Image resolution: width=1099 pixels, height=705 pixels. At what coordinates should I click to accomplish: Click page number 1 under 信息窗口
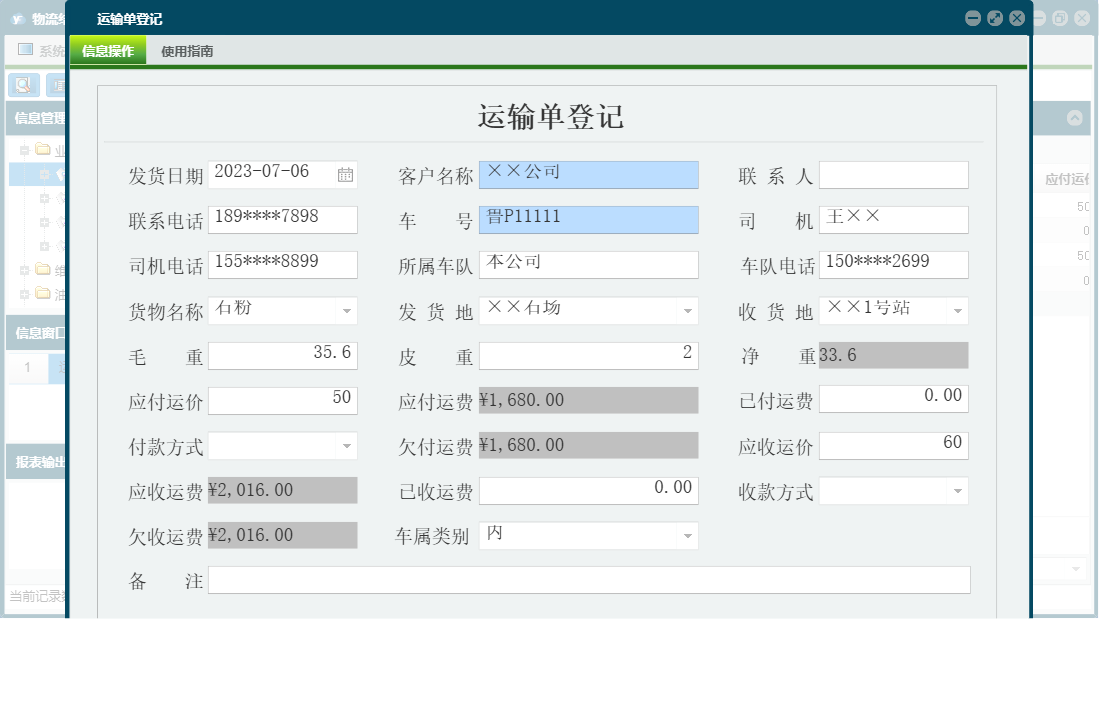point(26,368)
